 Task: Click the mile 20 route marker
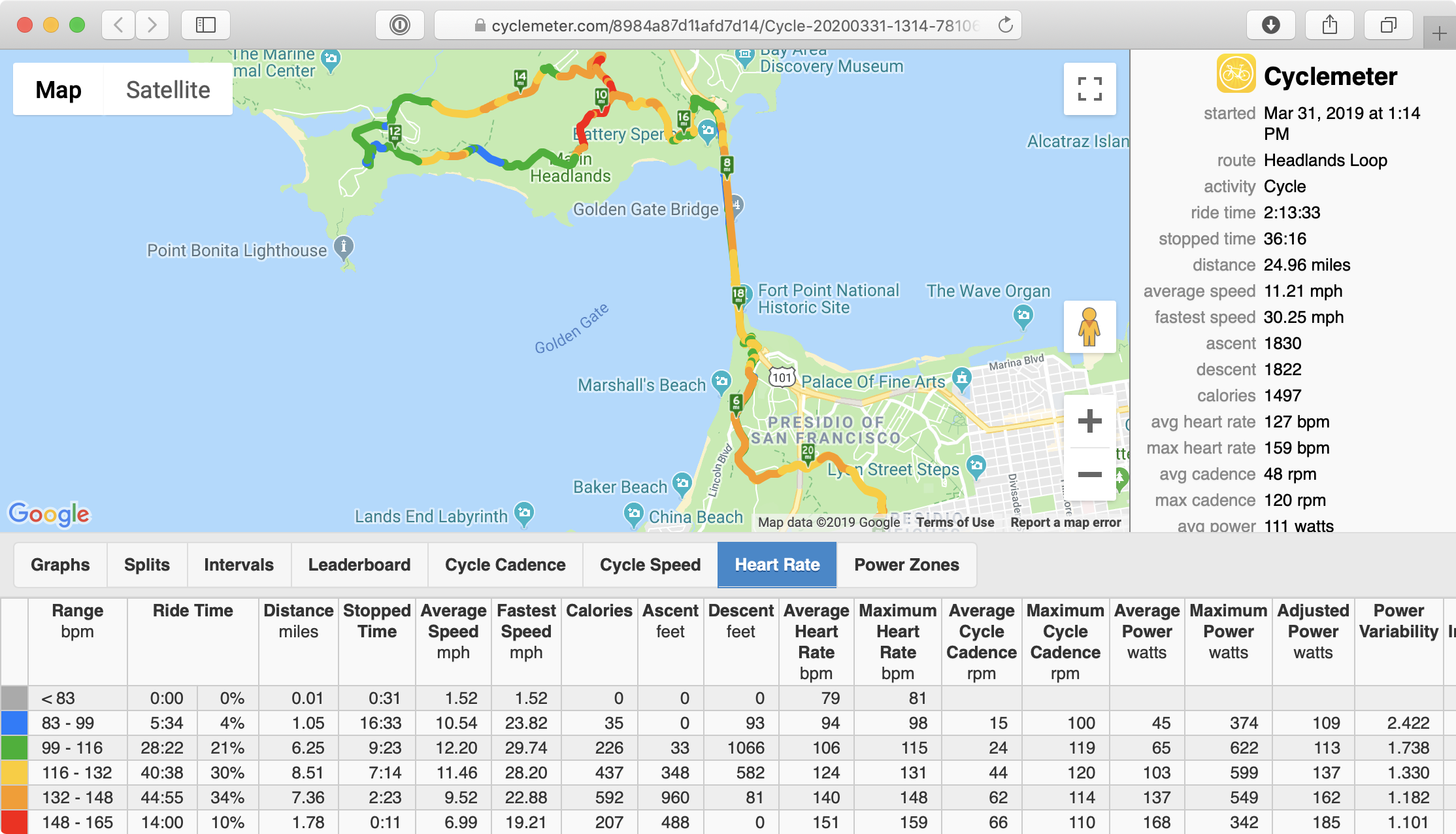point(808,453)
